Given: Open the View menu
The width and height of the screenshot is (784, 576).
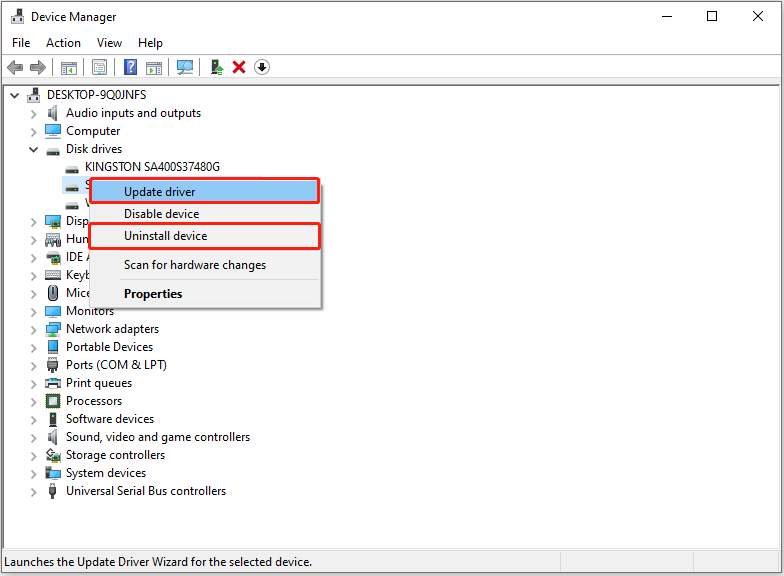Looking at the screenshot, I should tap(110, 43).
